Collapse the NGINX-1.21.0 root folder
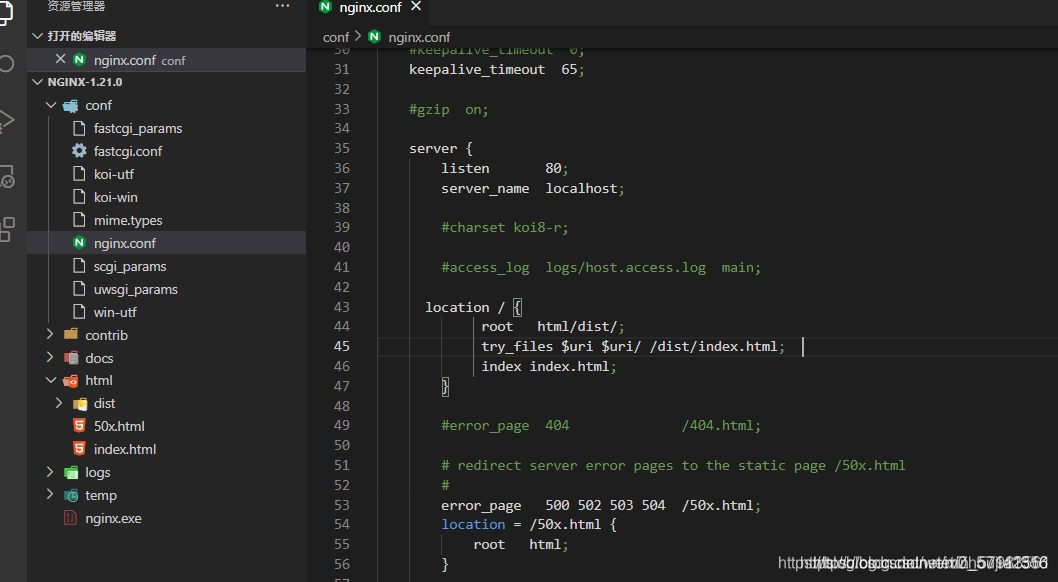The width and height of the screenshot is (1058, 582). pos(38,82)
